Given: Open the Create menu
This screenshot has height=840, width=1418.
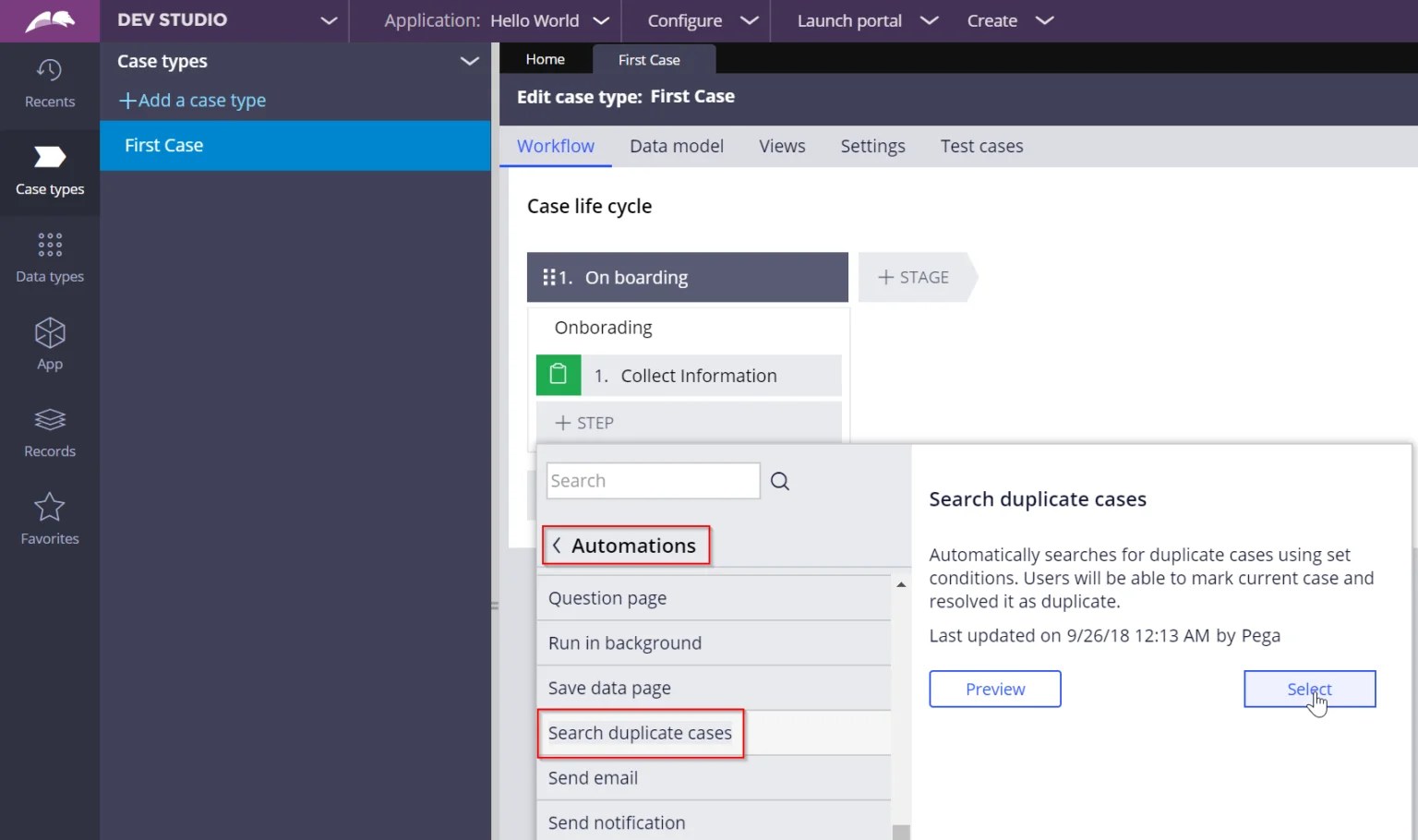Looking at the screenshot, I should pos(1010,20).
